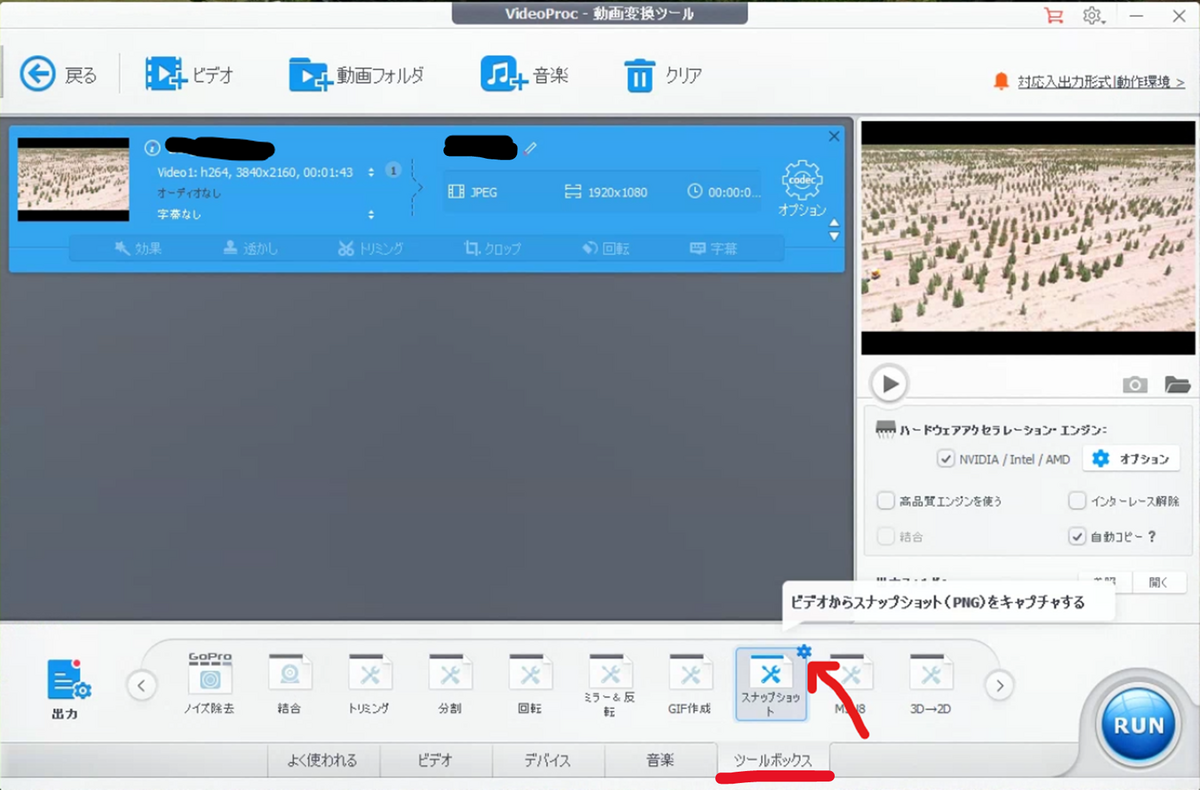Viewport: 1200px width, 790px height.
Task: Move the item down with the down arrow
Action: pos(835,236)
